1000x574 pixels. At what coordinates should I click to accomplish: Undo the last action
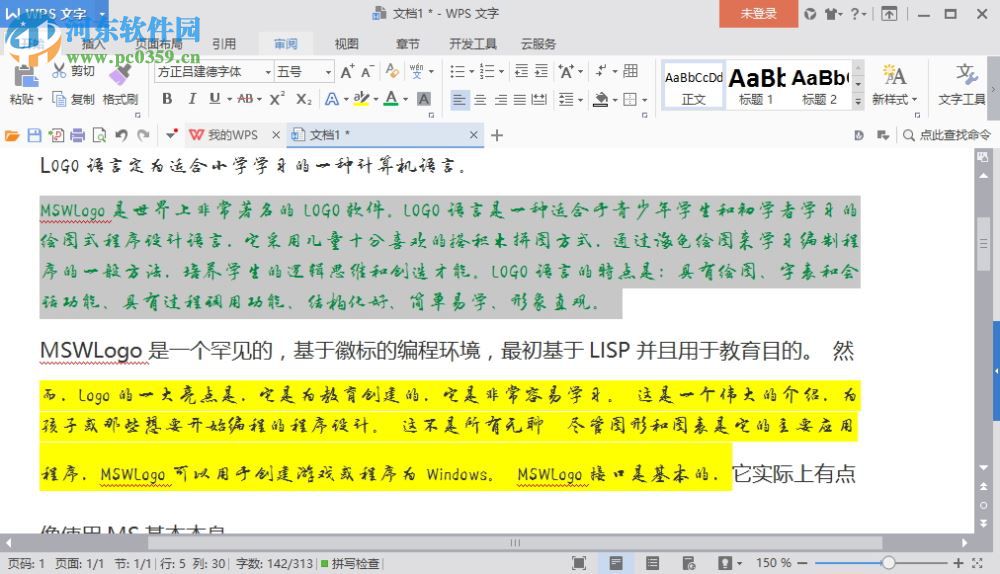point(121,135)
